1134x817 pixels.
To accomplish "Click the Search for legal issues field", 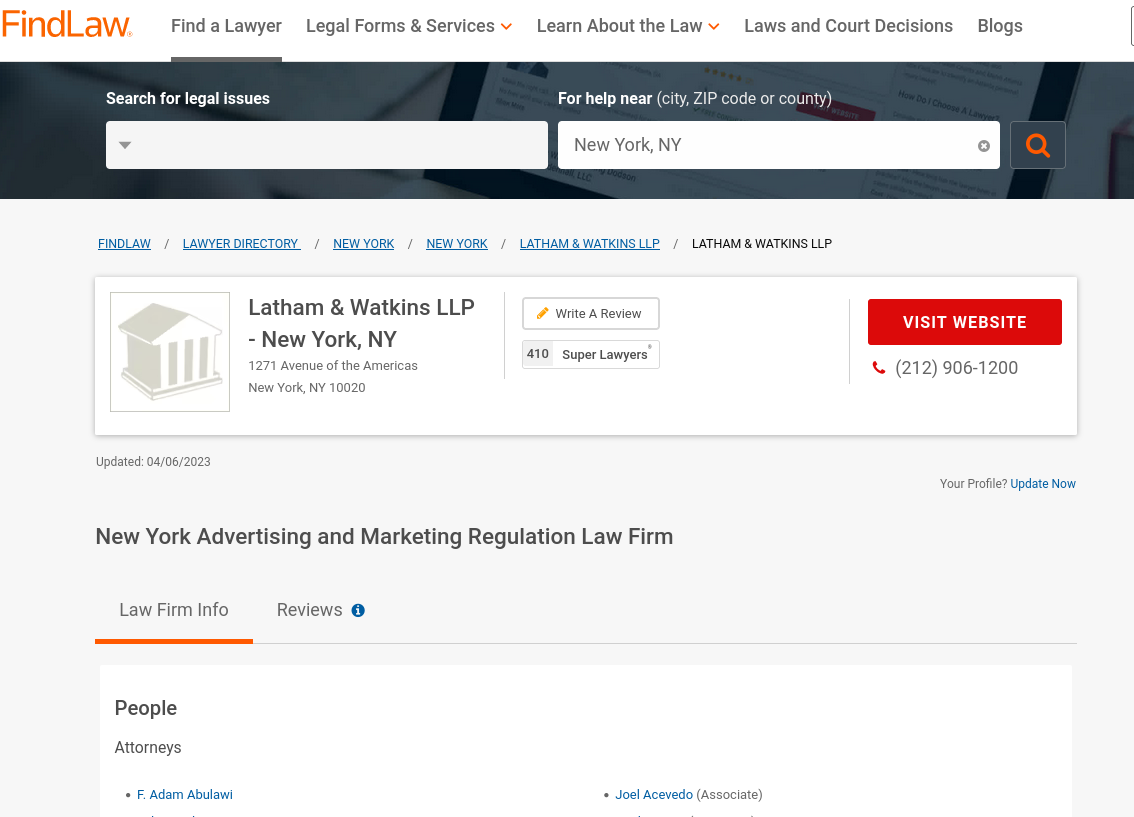I will (327, 145).
